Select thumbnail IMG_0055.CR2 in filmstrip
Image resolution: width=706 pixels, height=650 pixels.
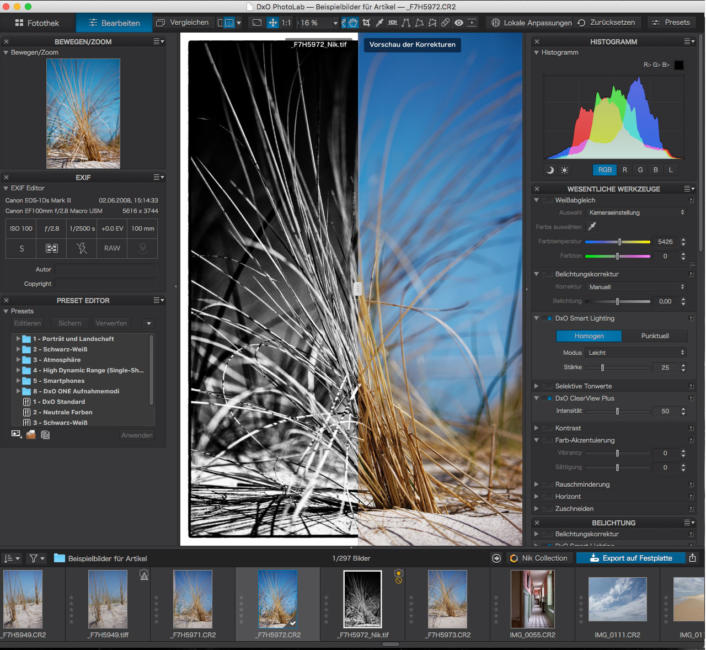pyautogui.click(x=532, y=599)
